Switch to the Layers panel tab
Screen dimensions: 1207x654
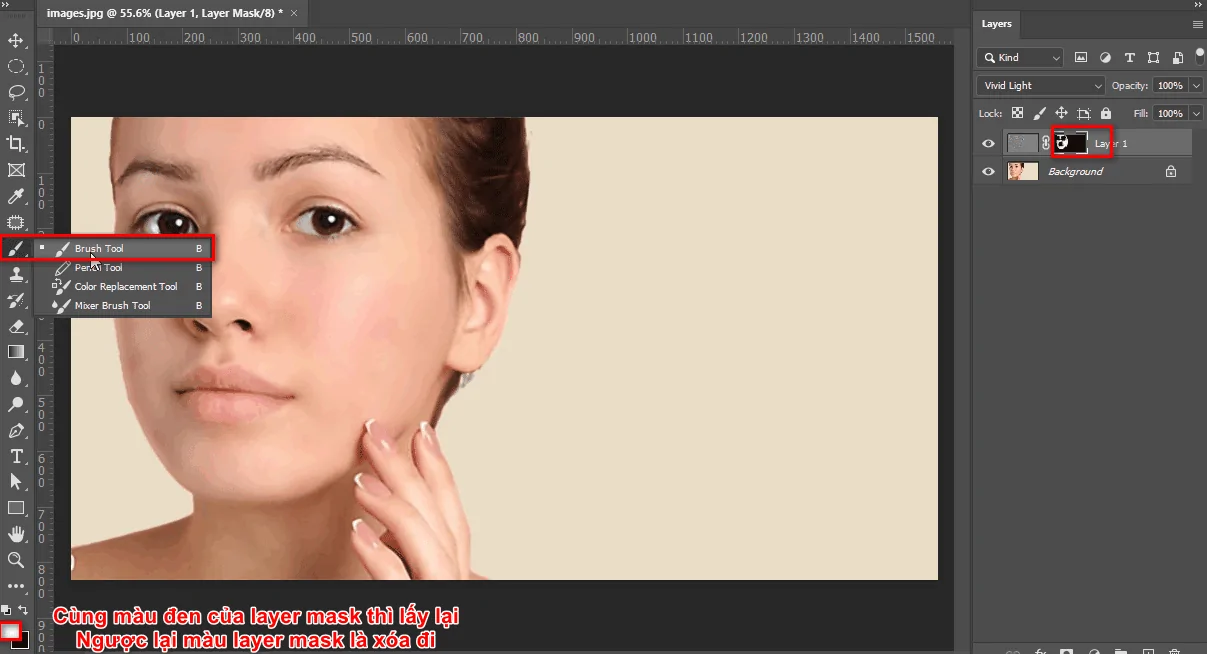click(997, 24)
